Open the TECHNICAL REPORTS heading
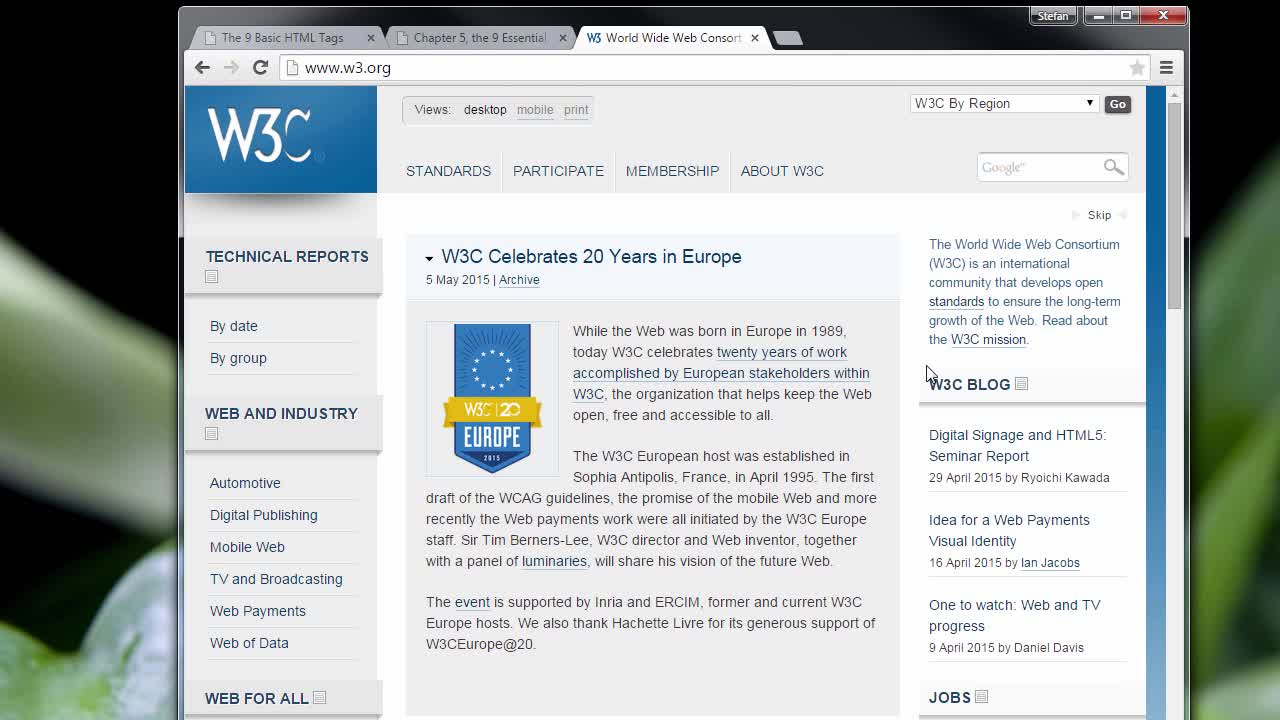1280x720 pixels. pos(287,257)
